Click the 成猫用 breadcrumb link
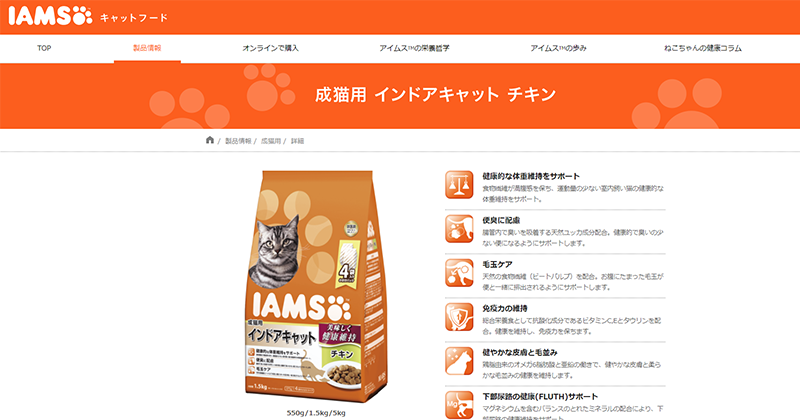800x420 pixels. (271, 141)
